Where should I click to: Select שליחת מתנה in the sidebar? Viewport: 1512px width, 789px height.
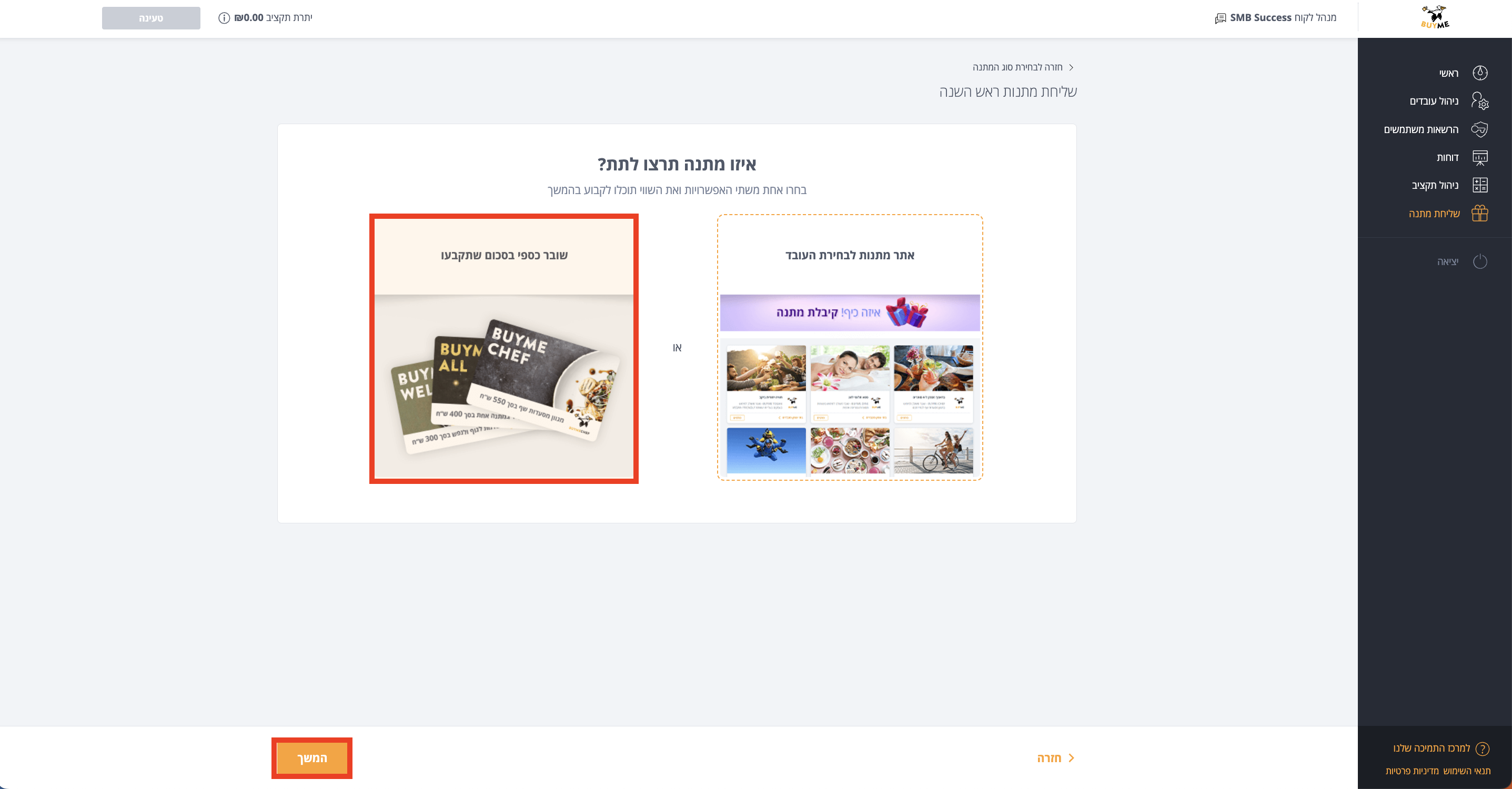pyautogui.click(x=1434, y=213)
